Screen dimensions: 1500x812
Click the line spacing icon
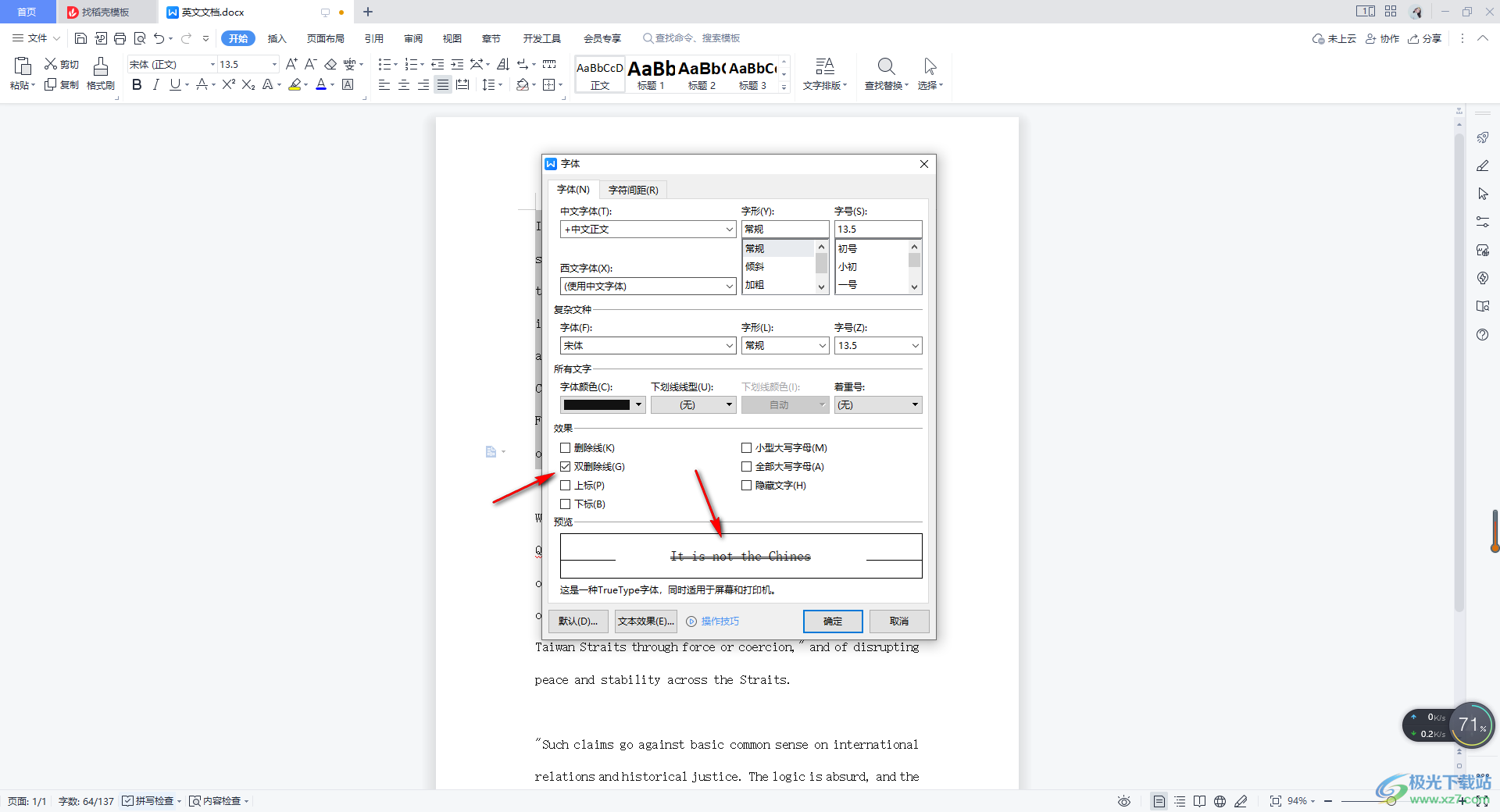point(488,85)
